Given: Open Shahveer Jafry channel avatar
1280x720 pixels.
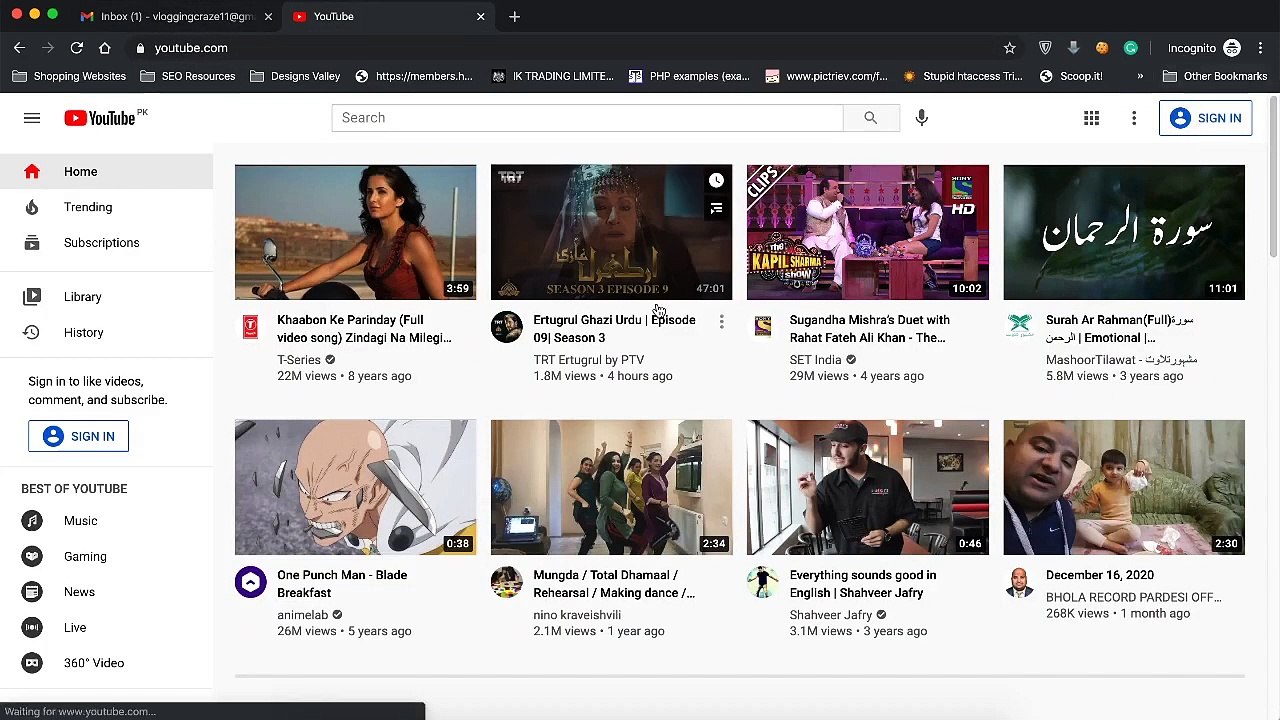Looking at the screenshot, I should (x=762, y=582).
